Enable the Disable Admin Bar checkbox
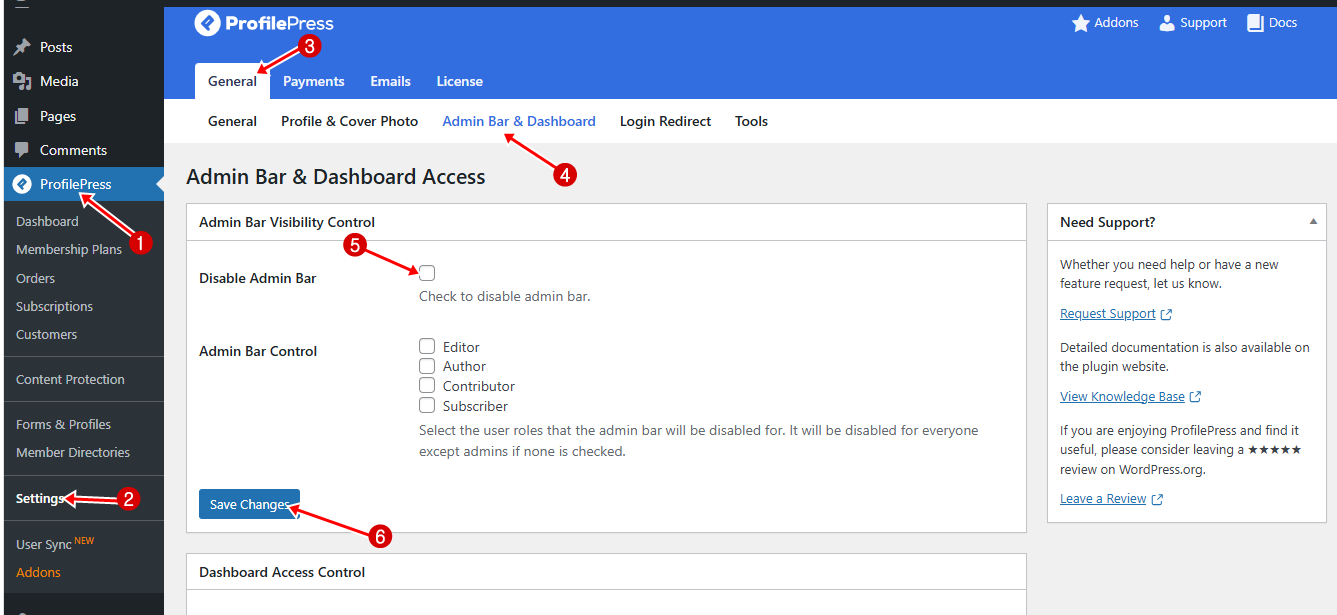The height and width of the screenshot is (615, 1337). [427, 273]
